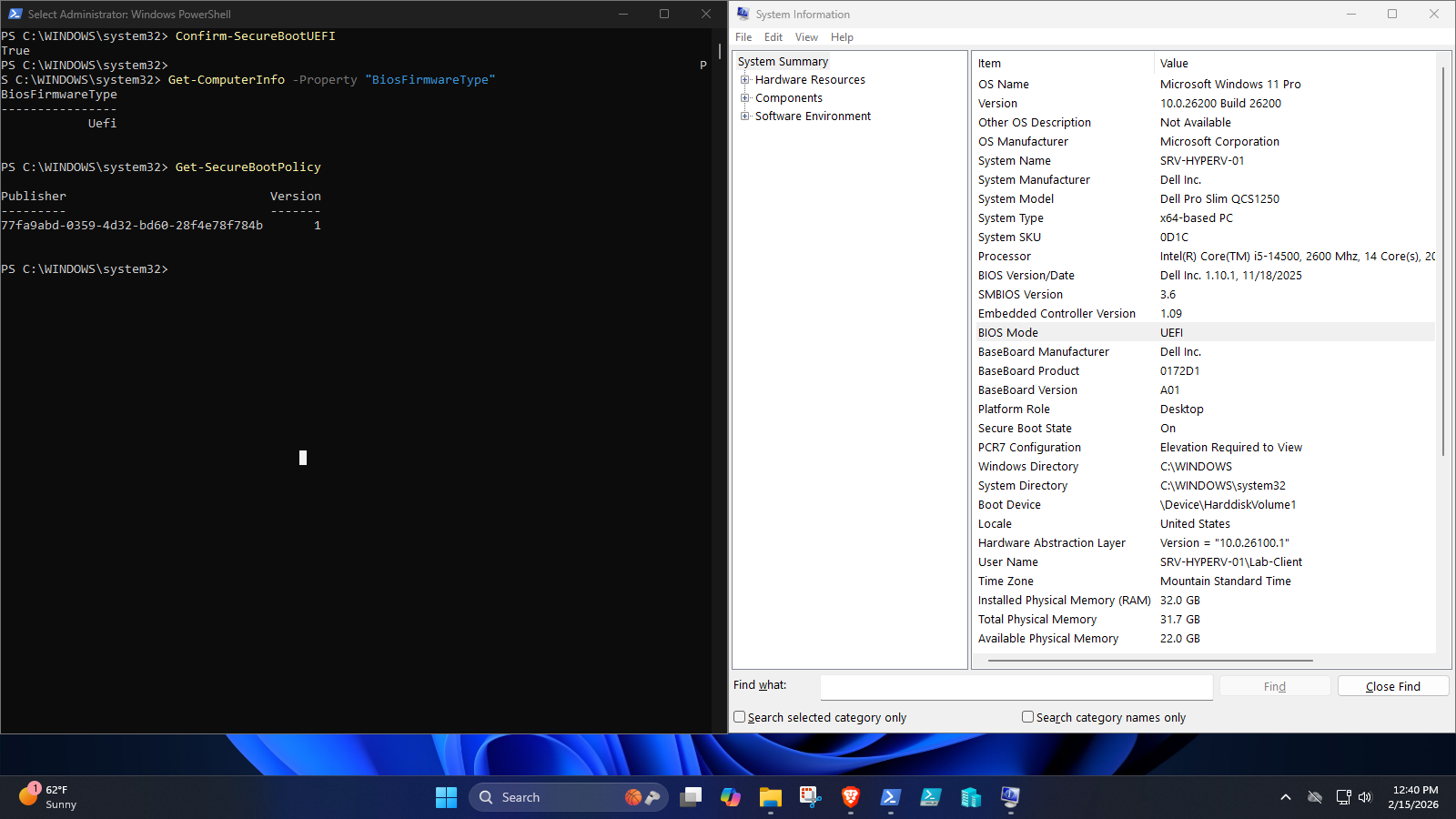Expand the Hardware Resources tree node

(x=746, y=79)
